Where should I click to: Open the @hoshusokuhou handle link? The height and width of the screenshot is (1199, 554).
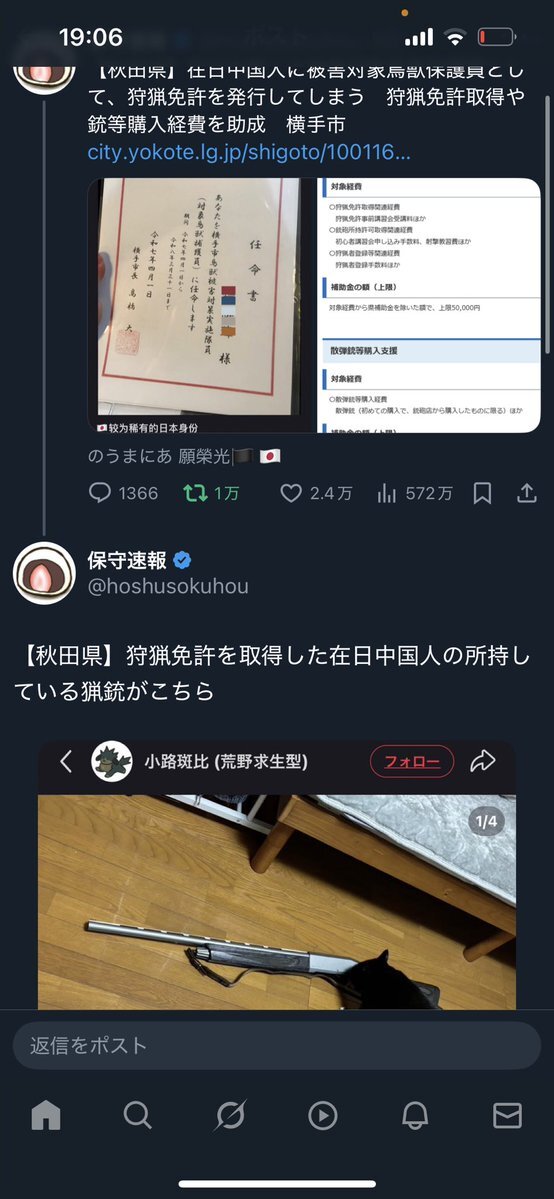(168, 587)
